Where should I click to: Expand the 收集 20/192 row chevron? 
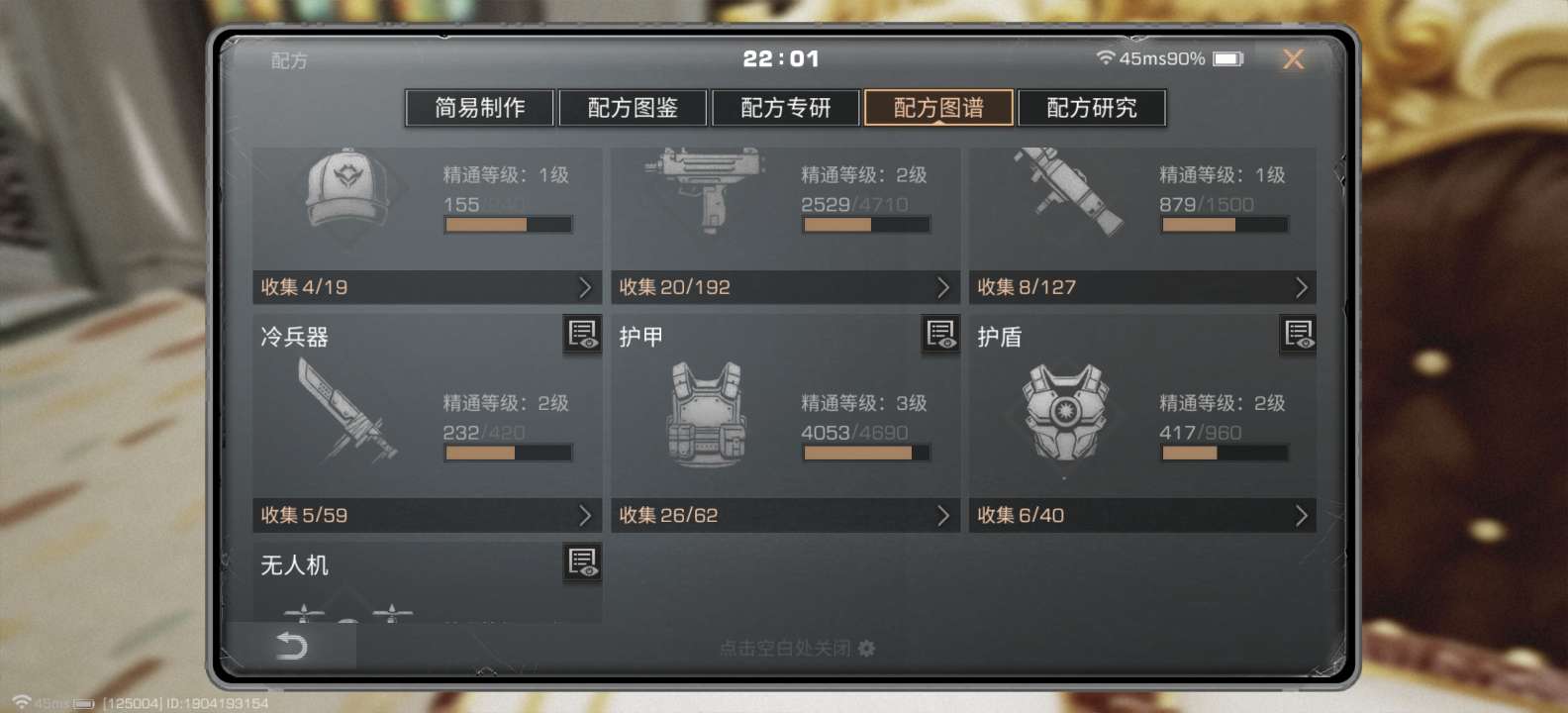point(943,287)
